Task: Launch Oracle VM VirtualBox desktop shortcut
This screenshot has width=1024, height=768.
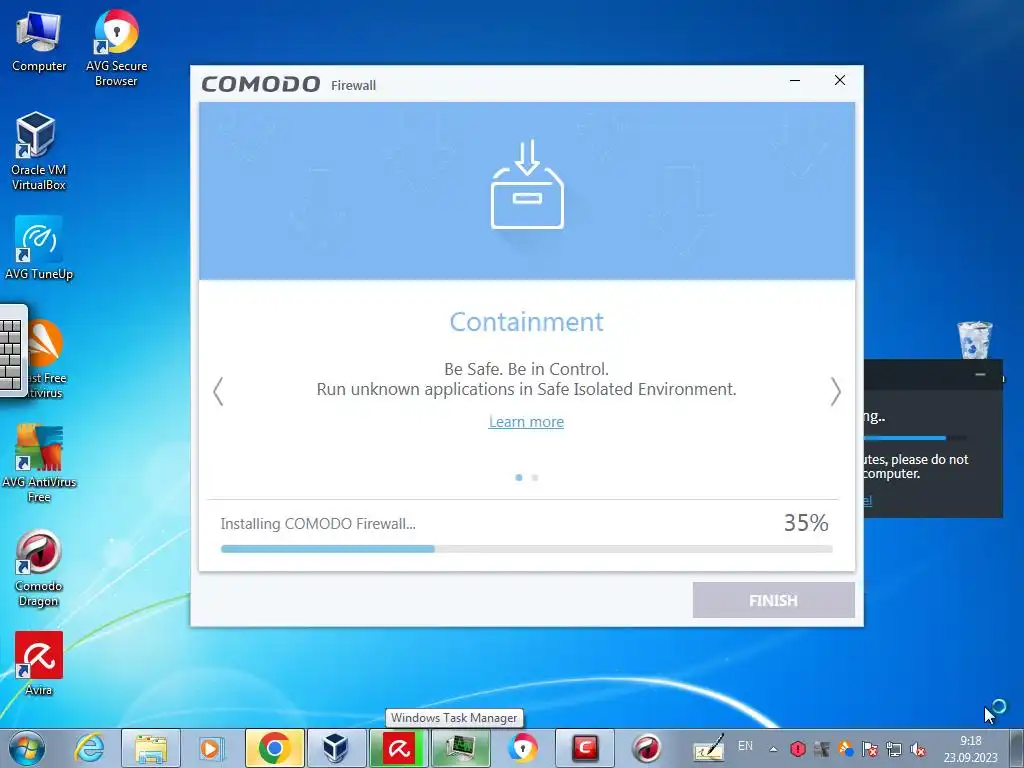Action: 39,151
